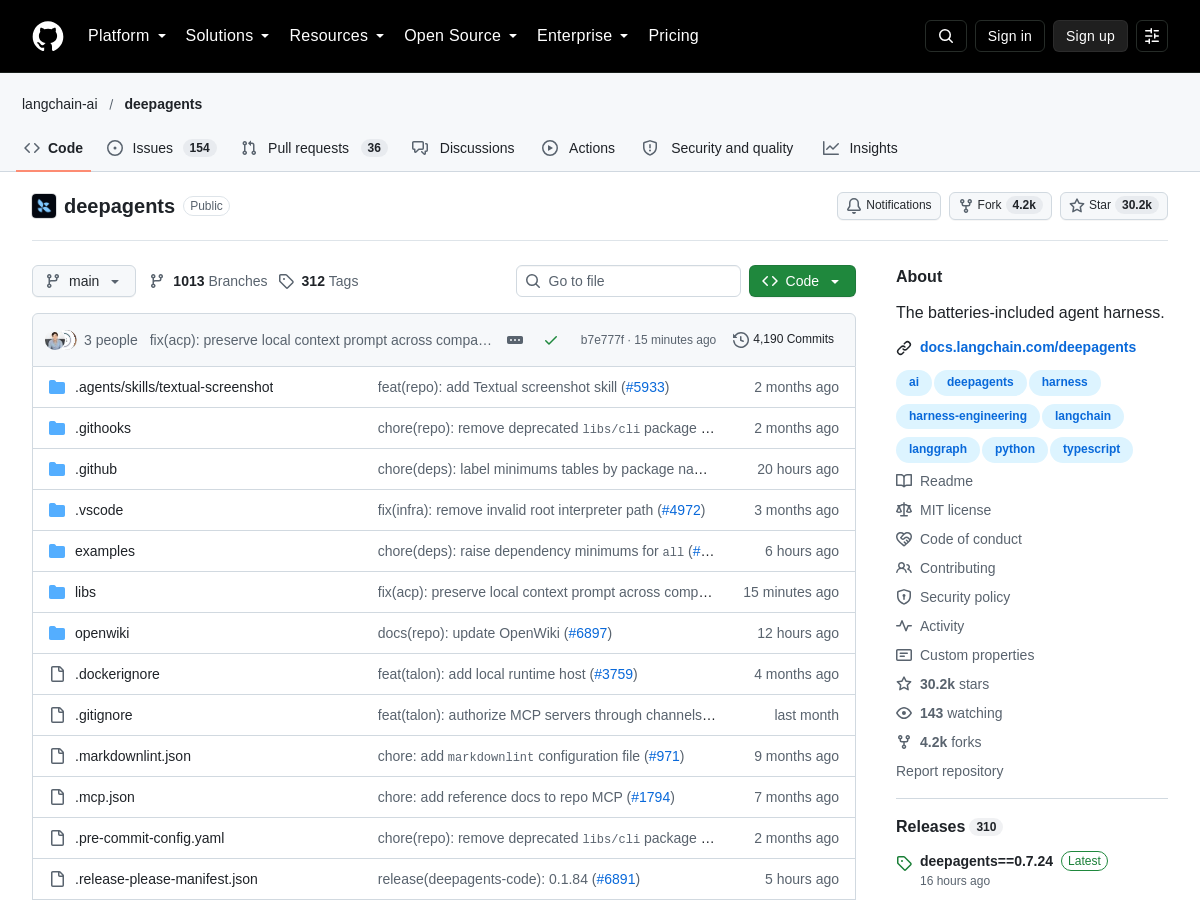Click the .githooks folder icon
The height and width of the screenshot is (900, 1200).
57,428
